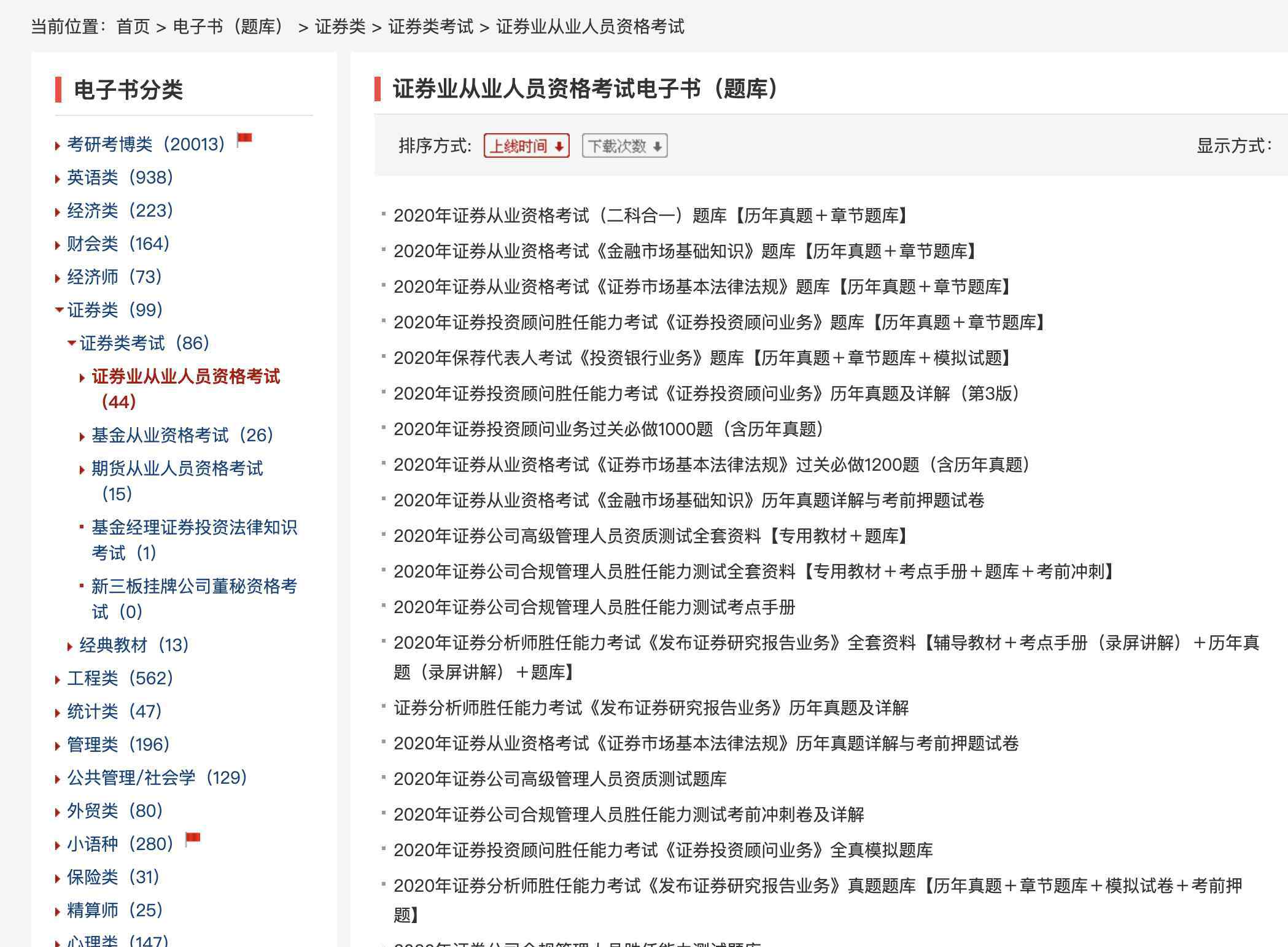Open 合规管理人员胜任能力测试考点手册
The image size is (1288, 947).
click(x=594, y=607)
